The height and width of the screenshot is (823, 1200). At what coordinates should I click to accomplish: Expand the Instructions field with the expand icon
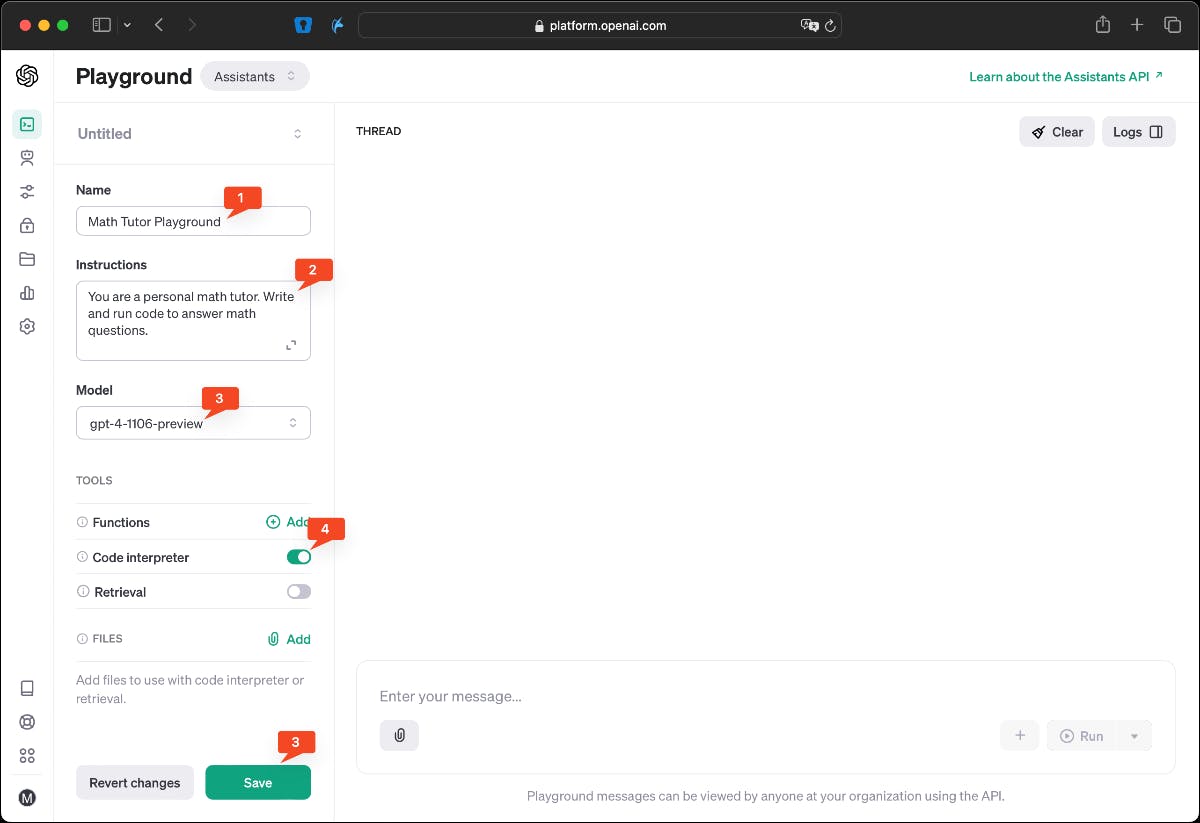[291, 345]
